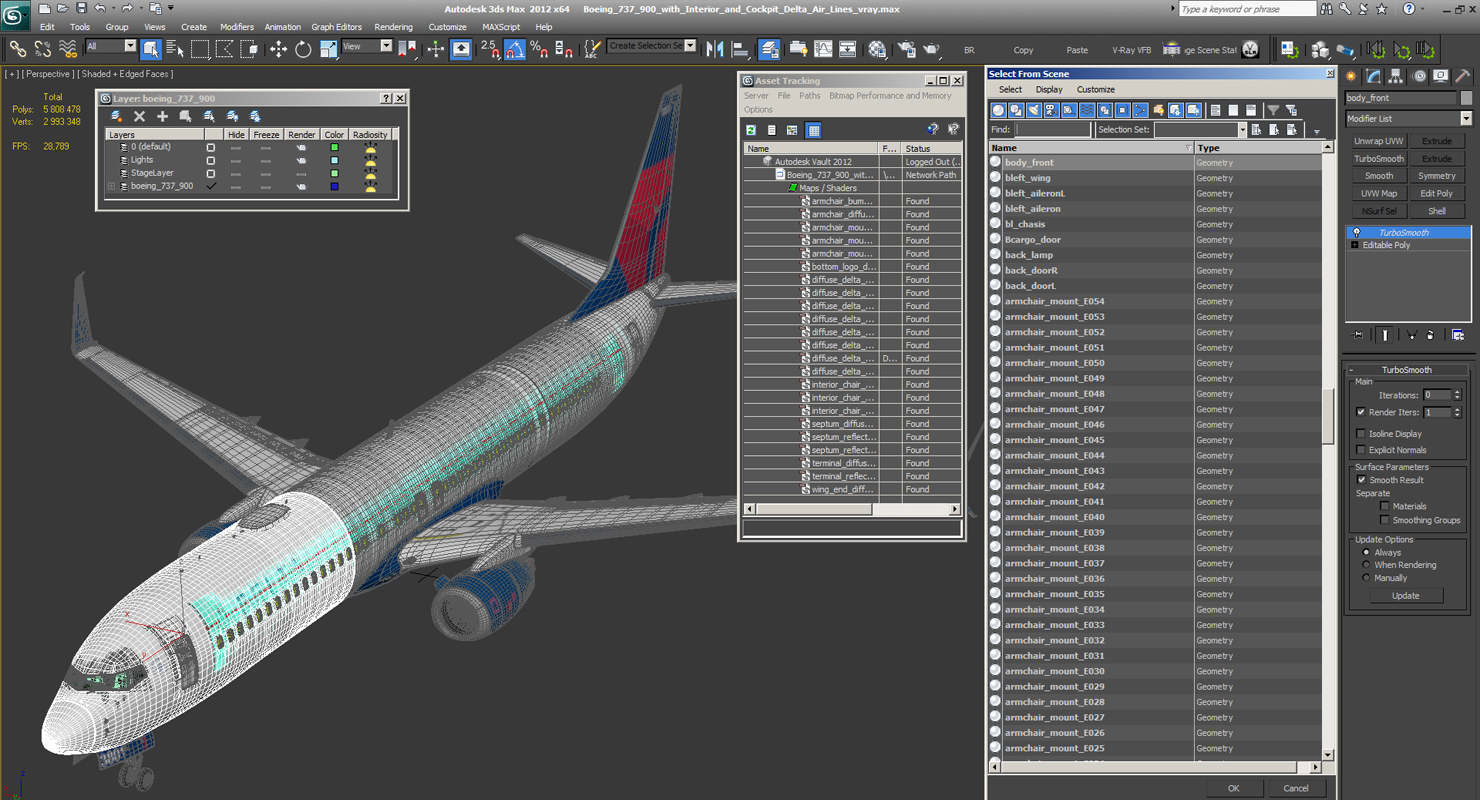Click the body_front object color swatch
This screenshot has height=800, width=1480.
click(x=1466, y=98)
